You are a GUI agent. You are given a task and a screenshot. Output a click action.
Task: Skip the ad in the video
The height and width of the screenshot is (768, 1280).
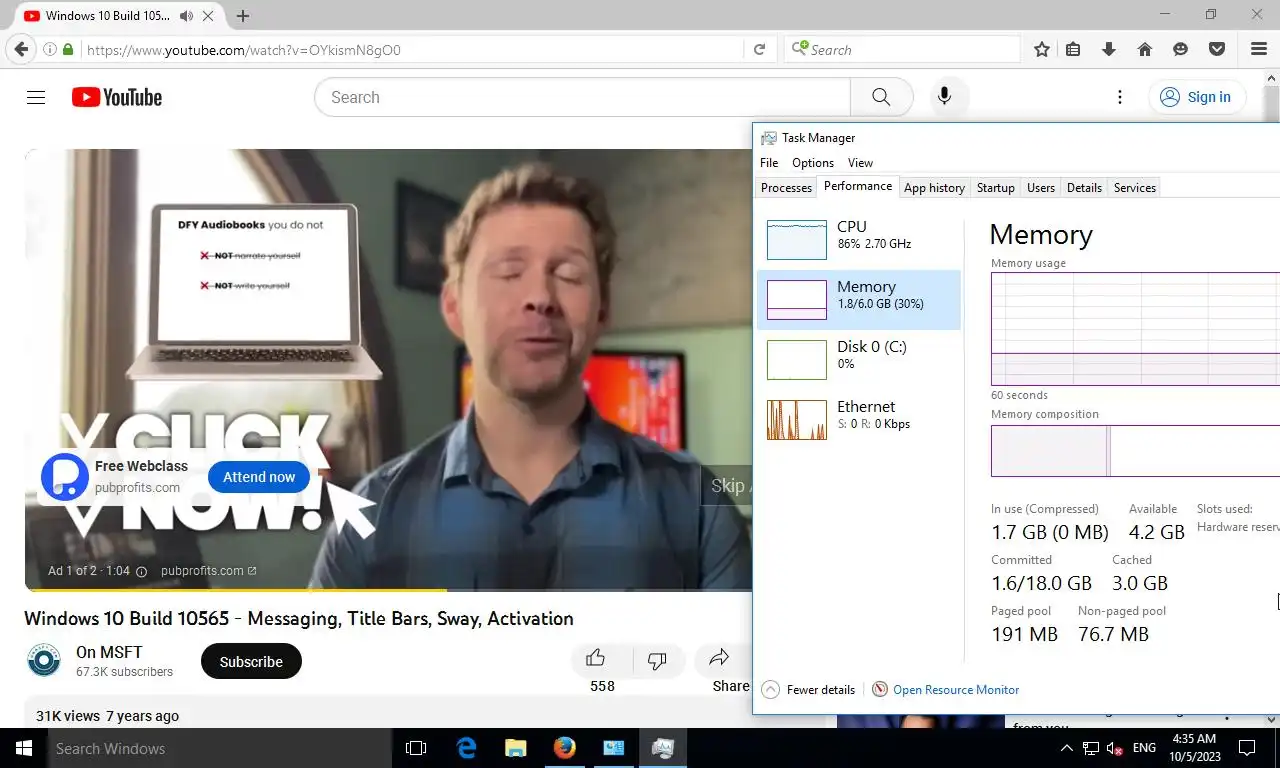[727, 485]
